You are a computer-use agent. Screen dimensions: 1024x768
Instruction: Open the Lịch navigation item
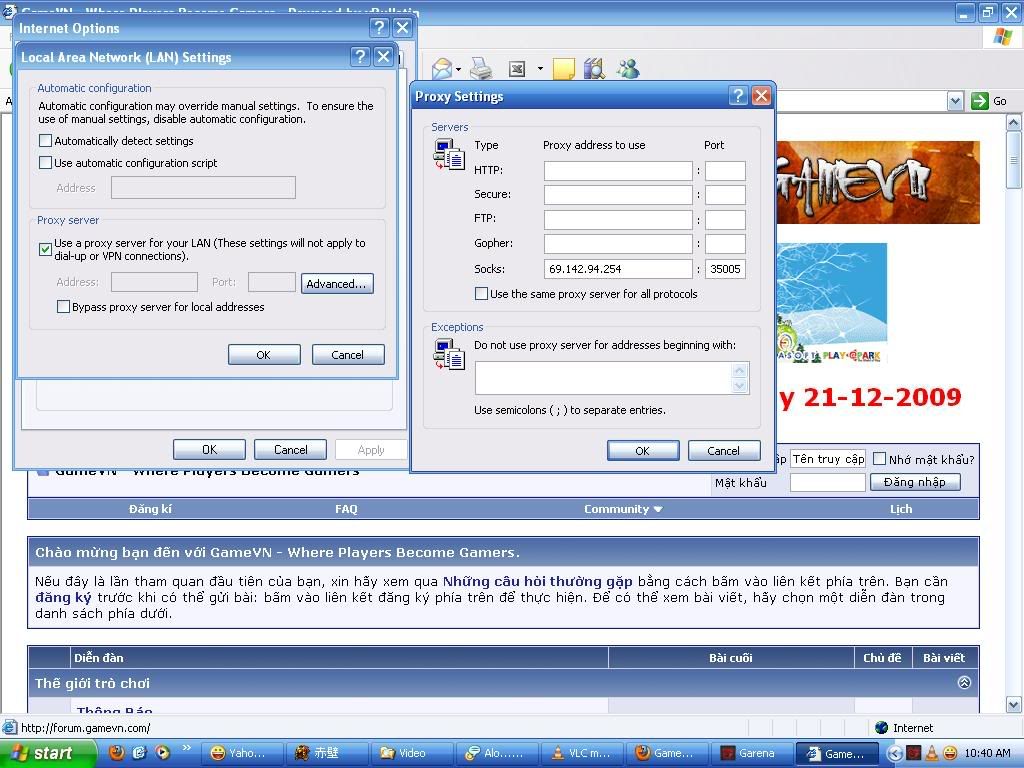(x=901, y=509)
